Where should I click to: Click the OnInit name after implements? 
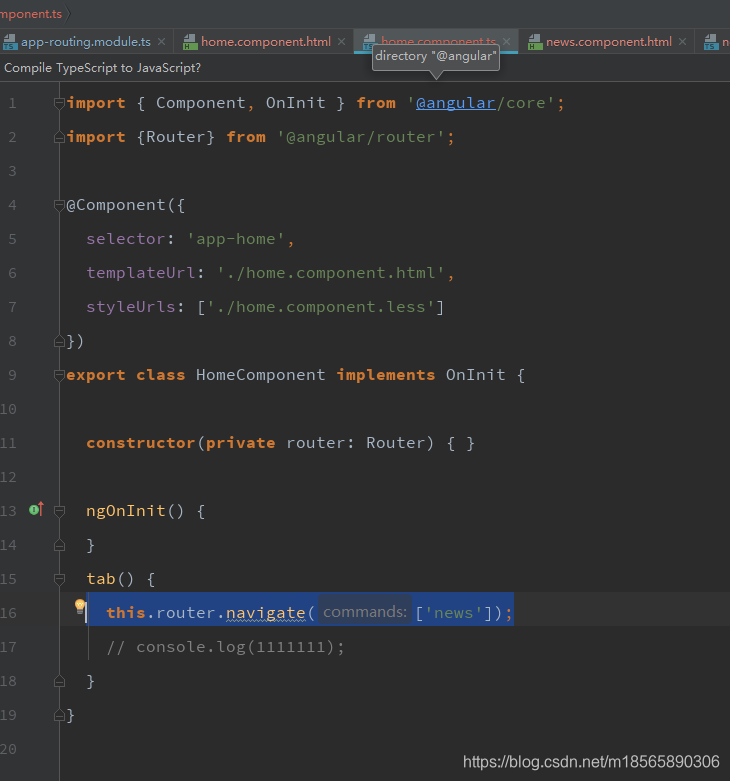476,375
